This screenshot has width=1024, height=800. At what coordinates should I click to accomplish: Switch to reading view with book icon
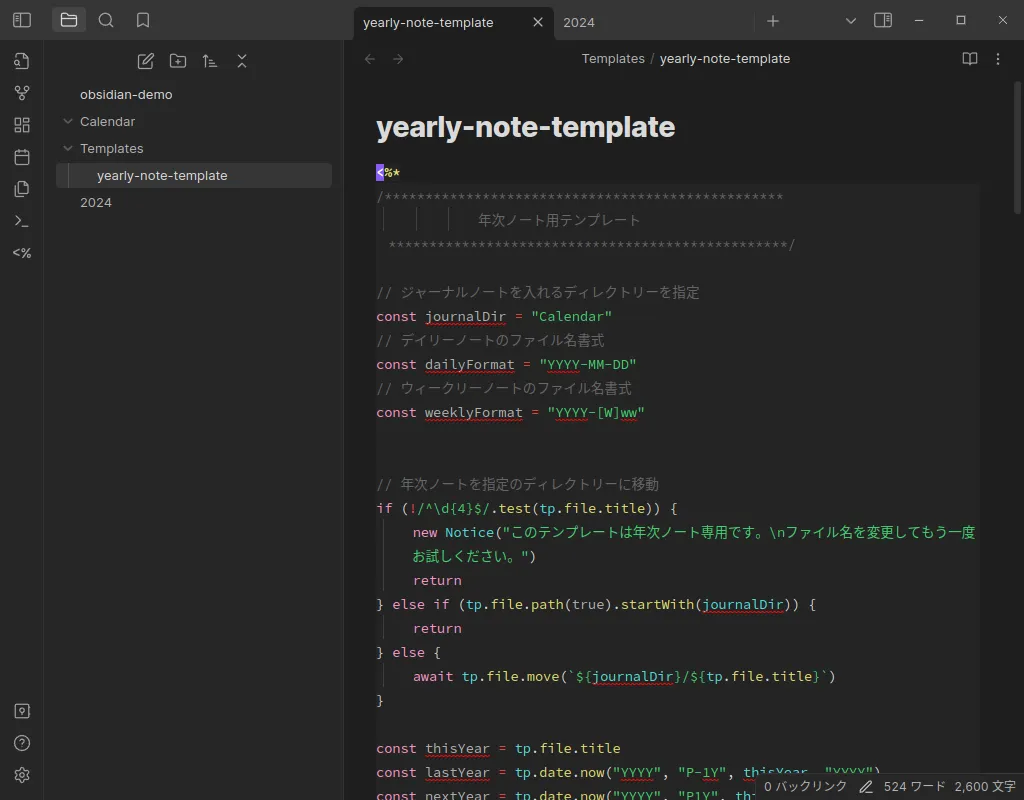969,59
